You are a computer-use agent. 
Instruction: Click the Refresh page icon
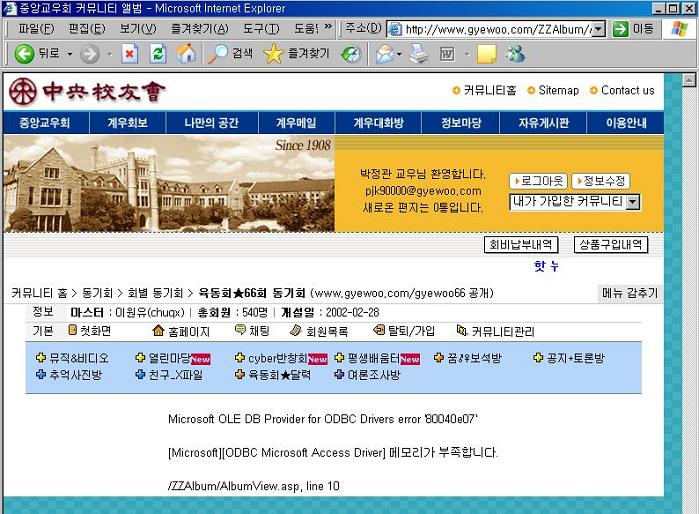tap(157, 54)
